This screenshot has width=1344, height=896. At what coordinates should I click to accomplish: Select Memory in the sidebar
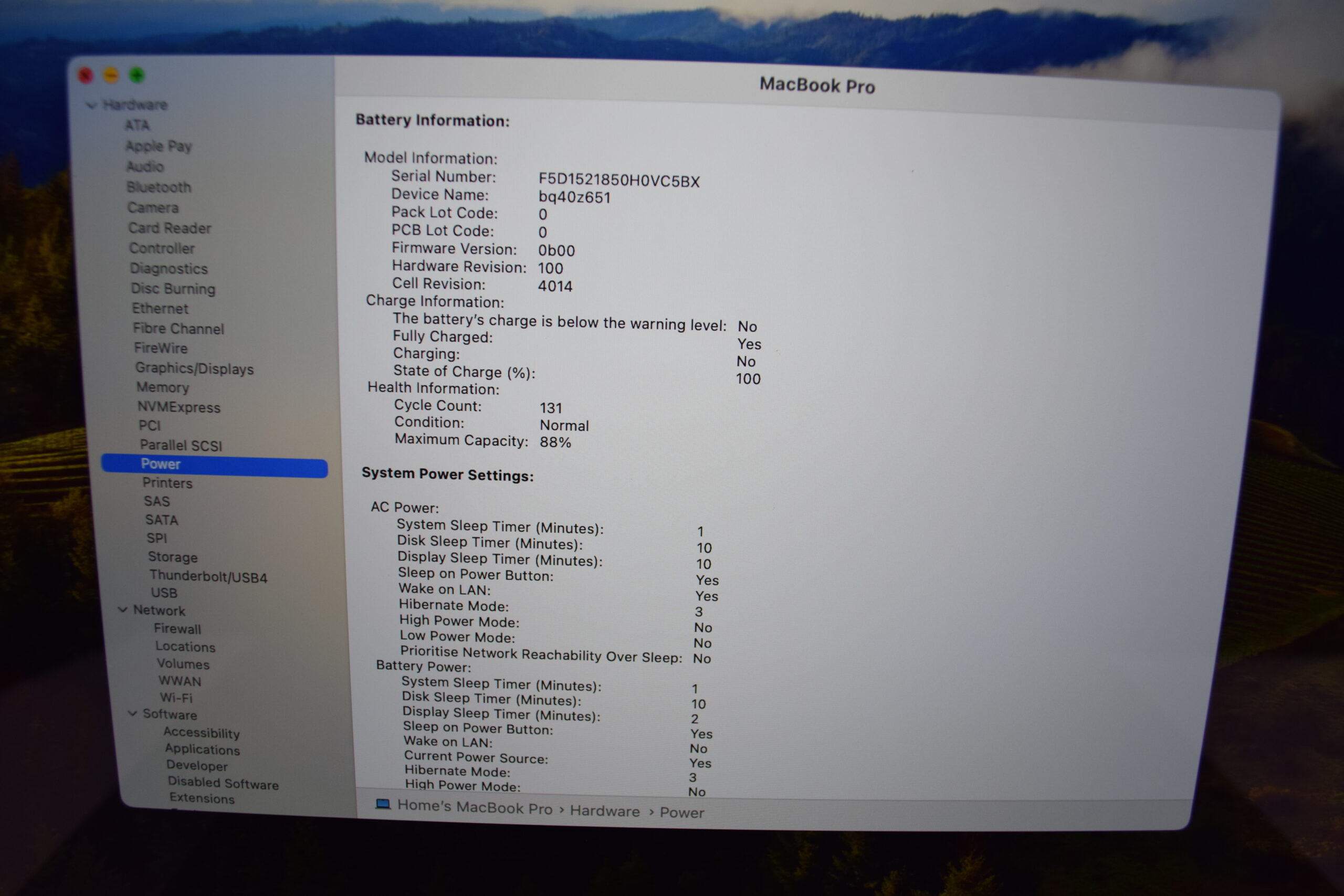pyautogui.click(x=162, y=387)
